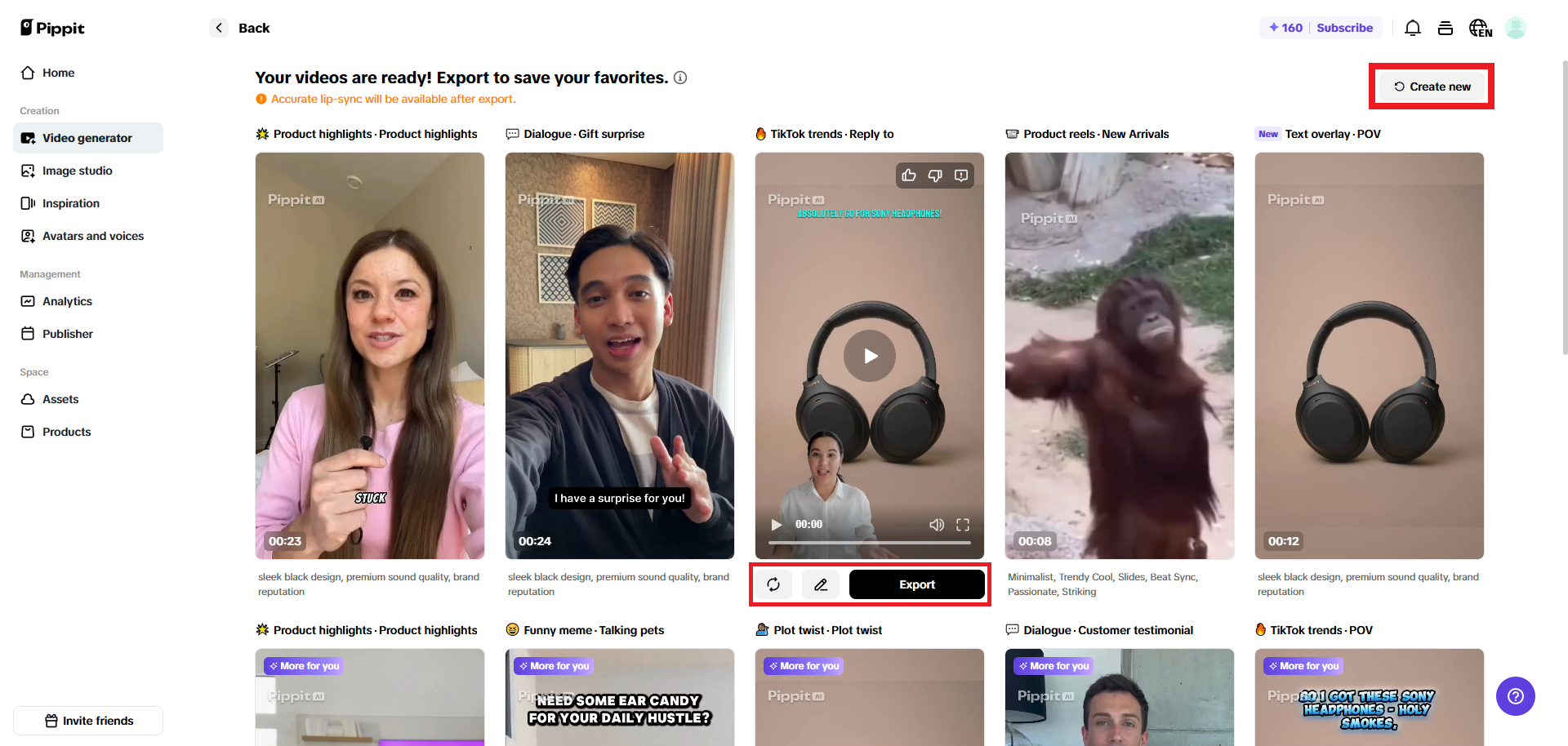Regenerate the Reply to video
1568x746 pixels.
(773, 584)
